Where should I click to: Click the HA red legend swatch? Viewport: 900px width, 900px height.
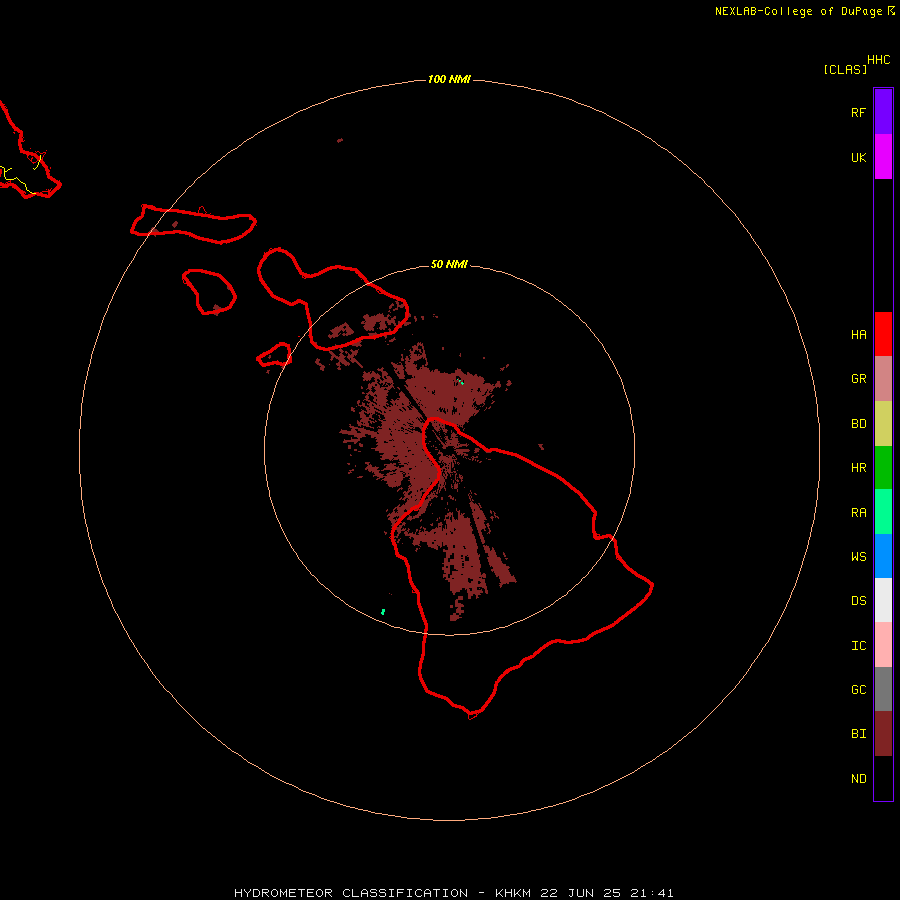883,334
